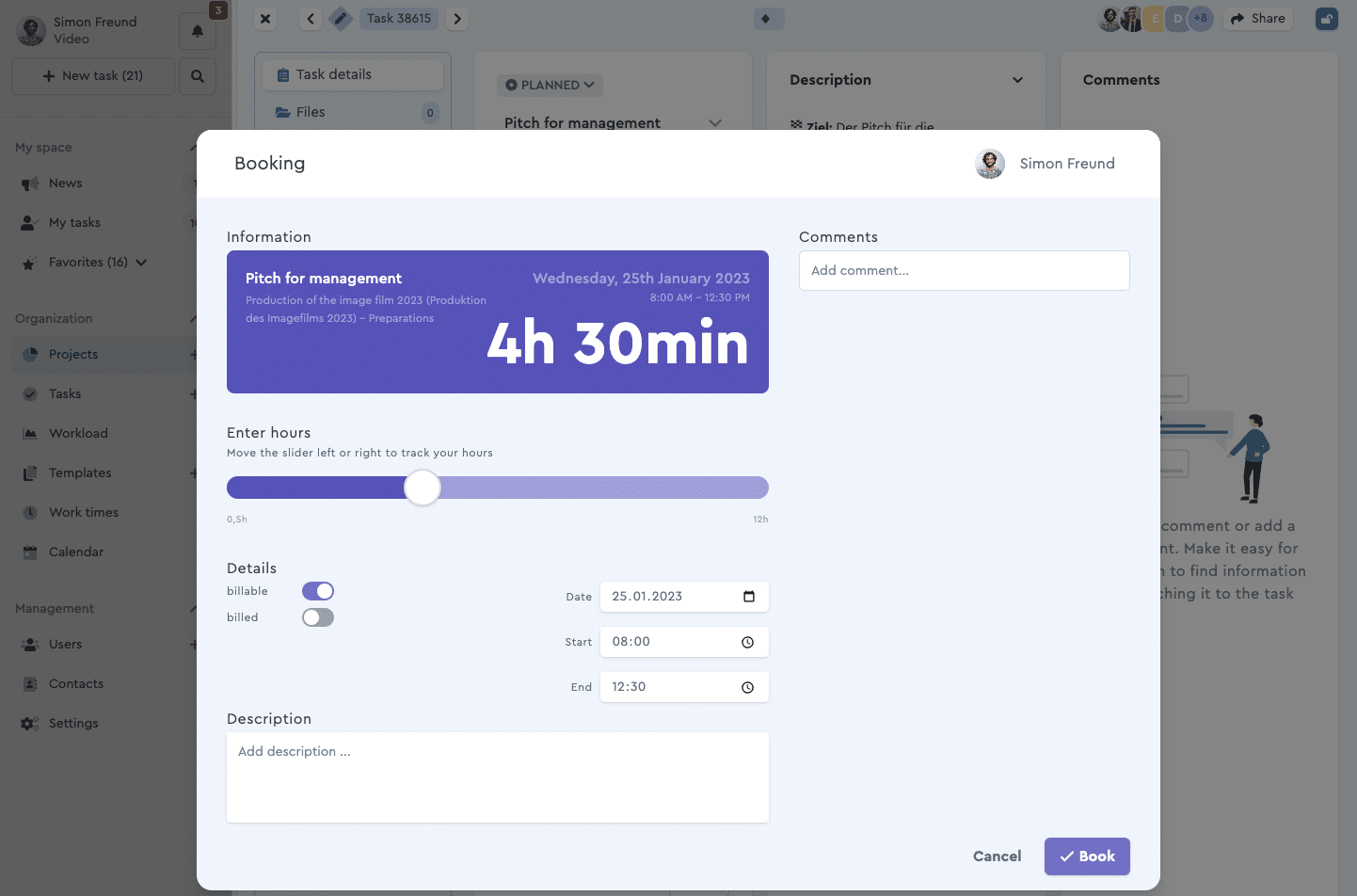
Task: Open the PLANNED status dropdown
Action: (550, 85)
